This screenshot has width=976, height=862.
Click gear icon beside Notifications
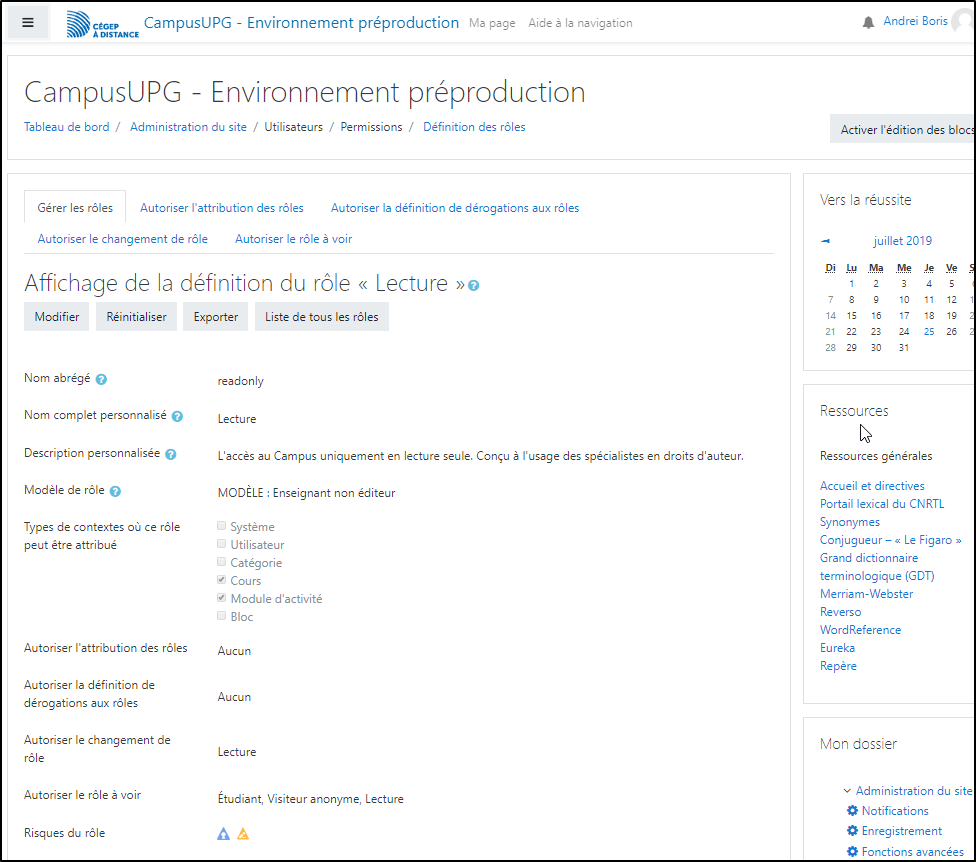[x=852, y=811]
